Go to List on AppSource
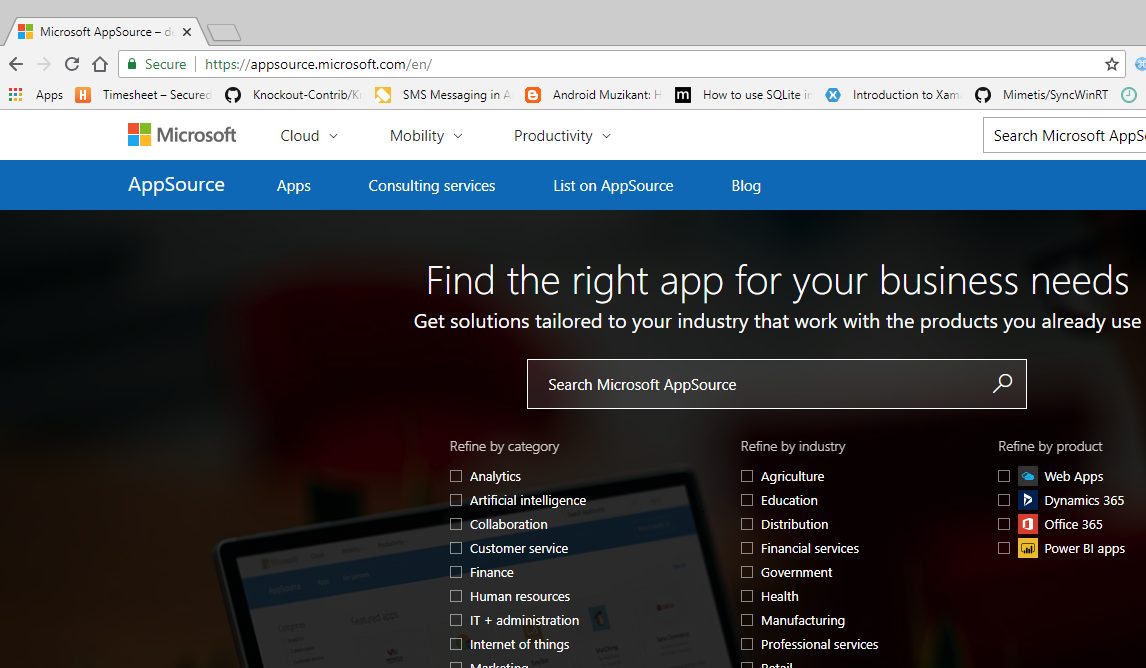 [x=613, y=185]
